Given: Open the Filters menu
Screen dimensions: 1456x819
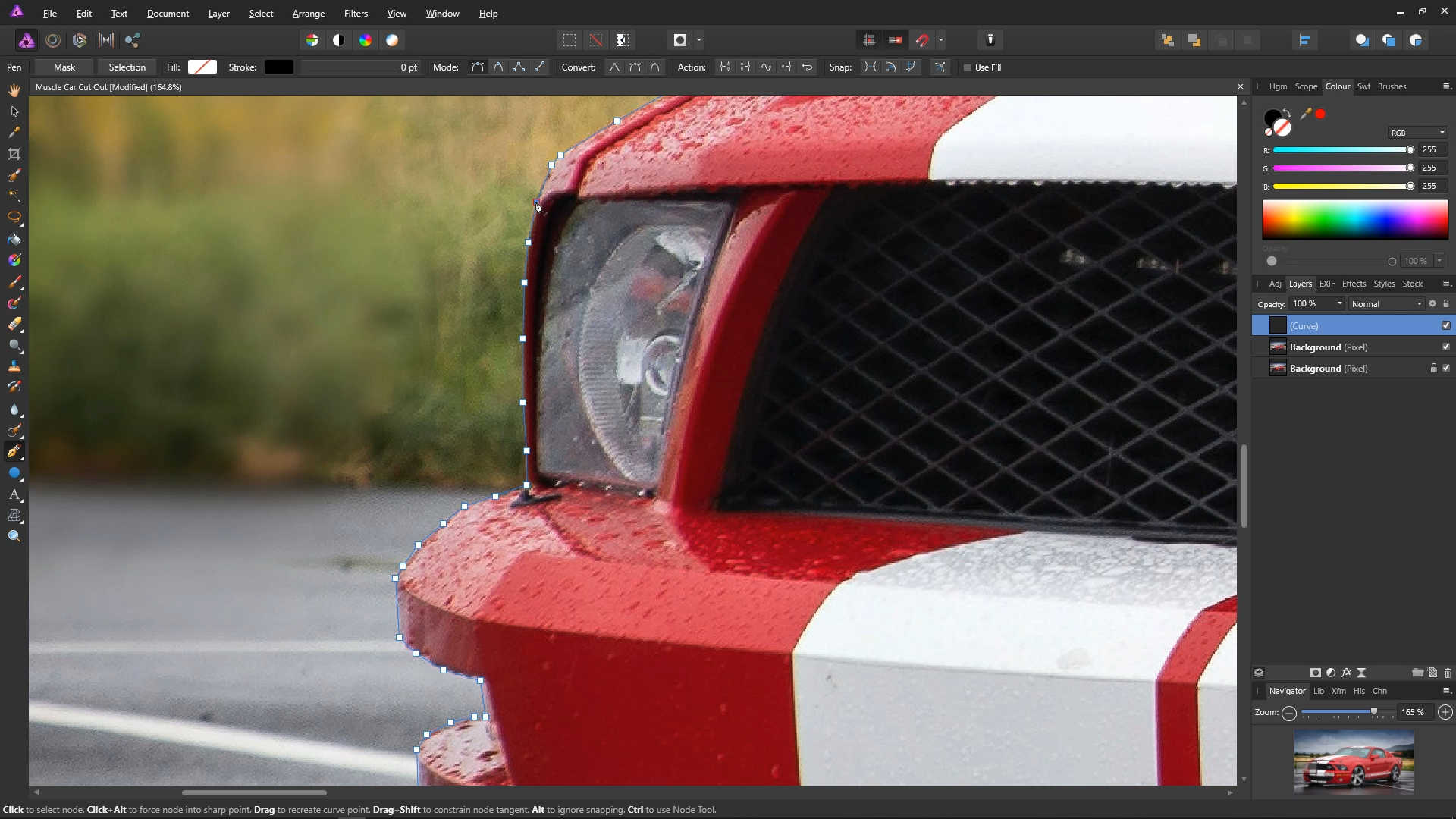Looking at the screenshot, I should click(356, 14).
